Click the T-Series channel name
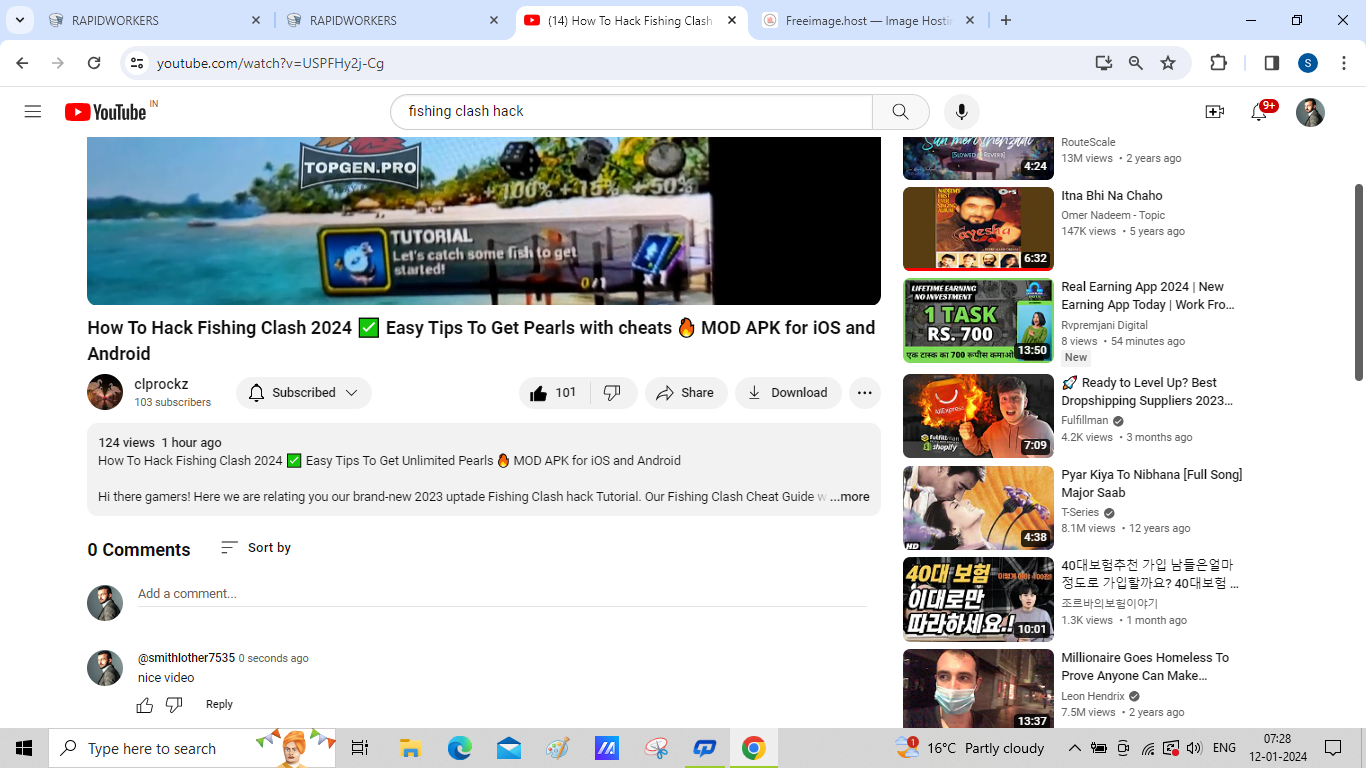Image resolution: width=1366 pixels, height=768 pixels. point(1081,513)
